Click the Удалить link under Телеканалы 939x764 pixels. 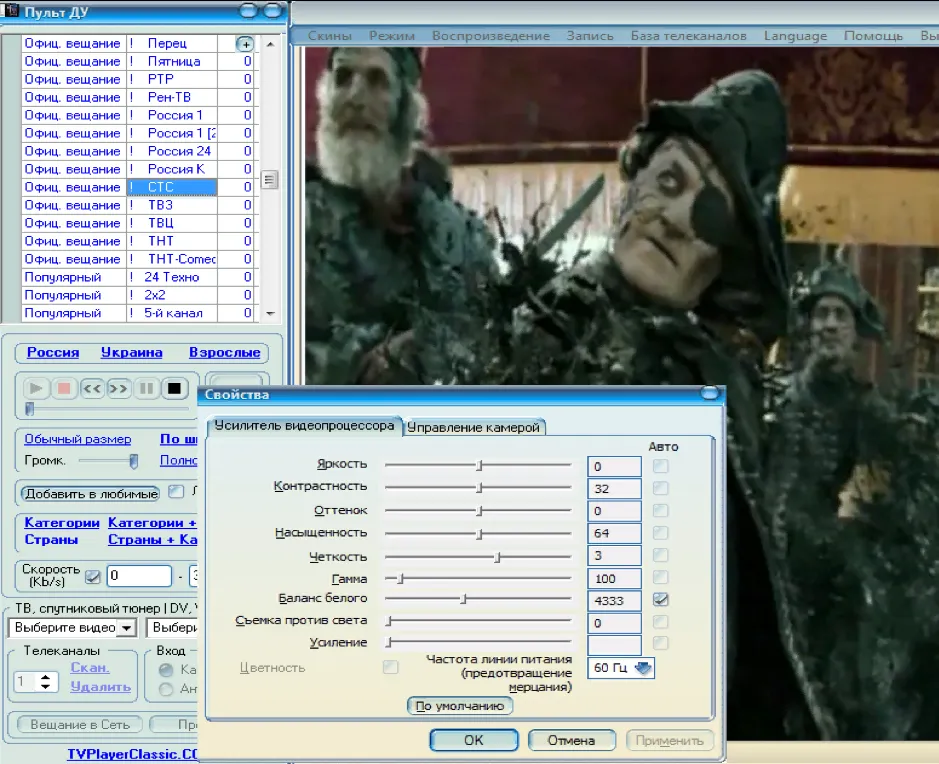click(100, 687)
